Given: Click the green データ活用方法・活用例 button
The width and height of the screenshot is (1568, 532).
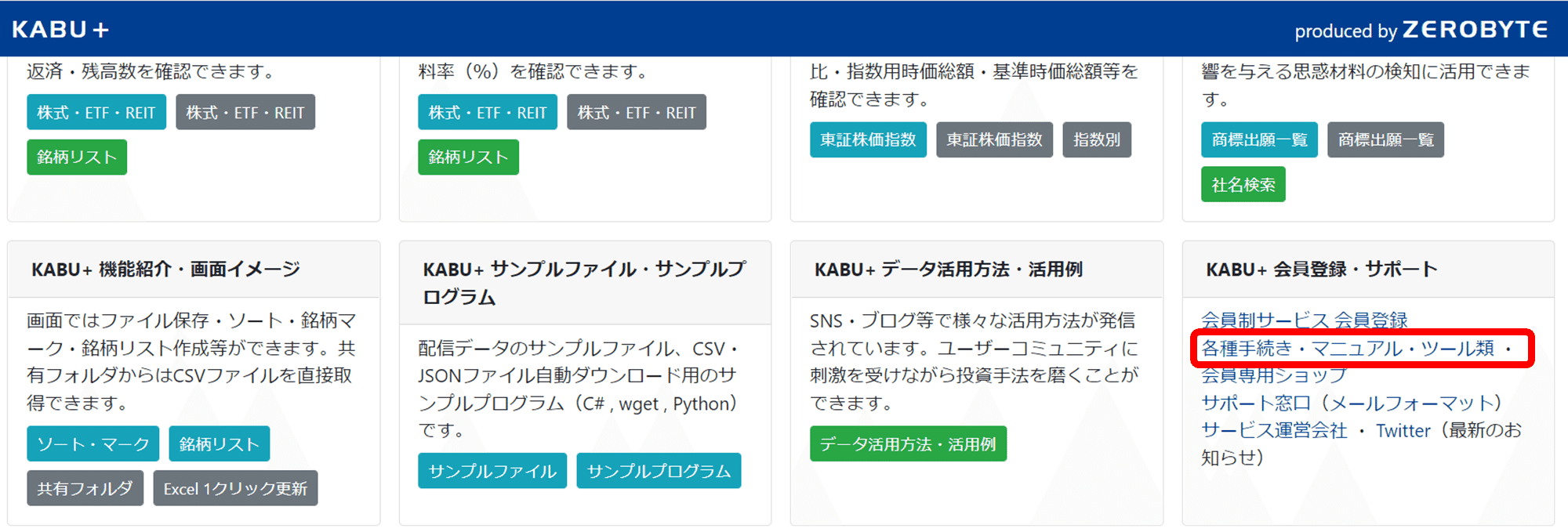Looking at the screenshot, I should click(908, 443).
